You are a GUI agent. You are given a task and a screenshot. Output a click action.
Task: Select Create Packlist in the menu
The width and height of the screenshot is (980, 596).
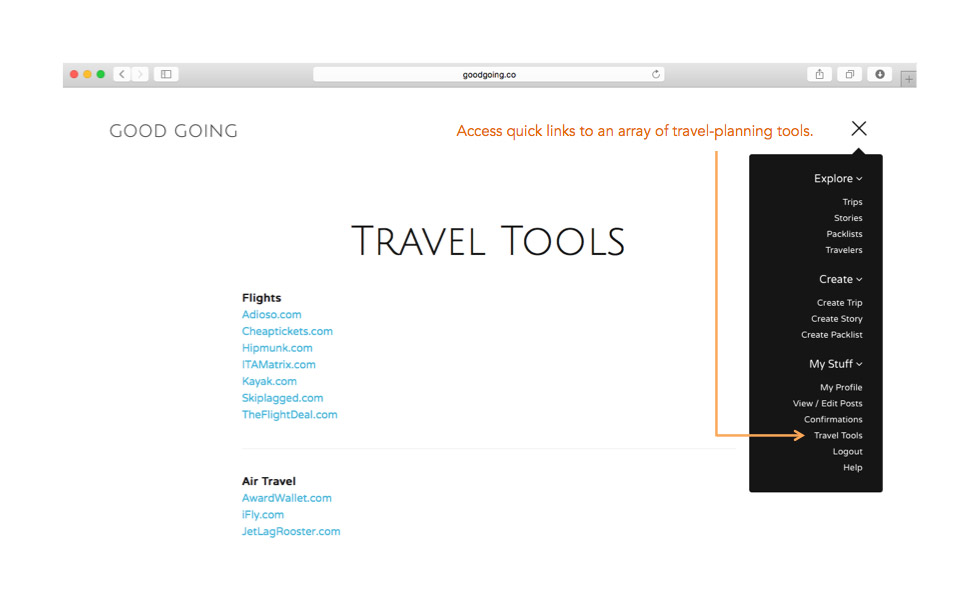click(832, 335)
